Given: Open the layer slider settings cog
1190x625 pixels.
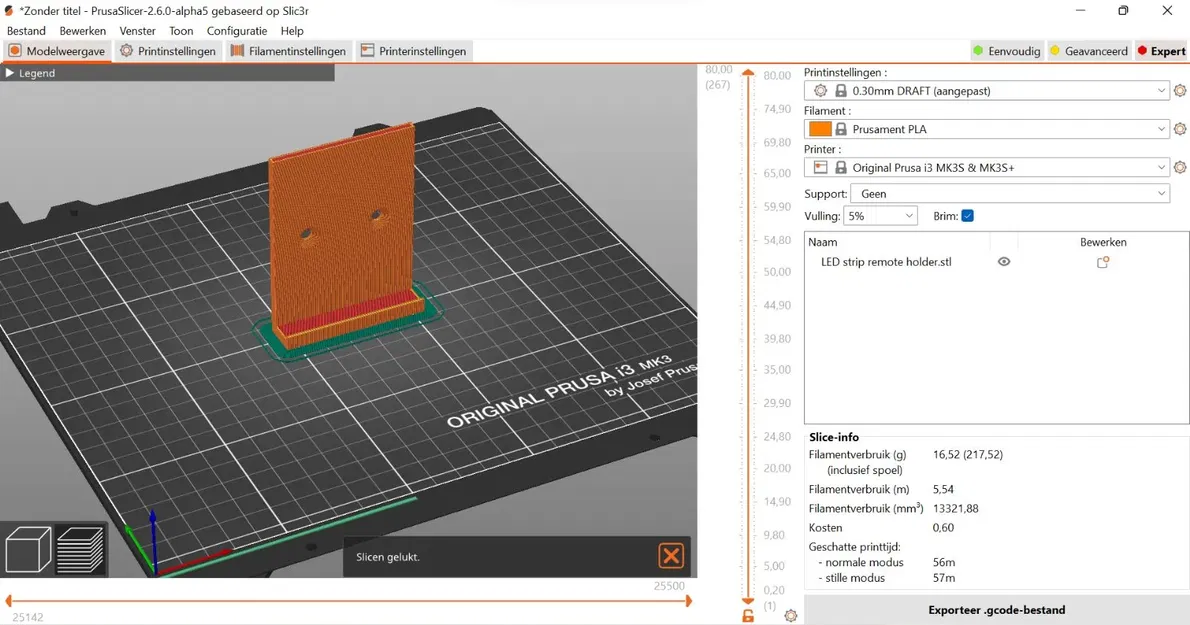Looking at the screenshot, I should click(x=791, y=616).
